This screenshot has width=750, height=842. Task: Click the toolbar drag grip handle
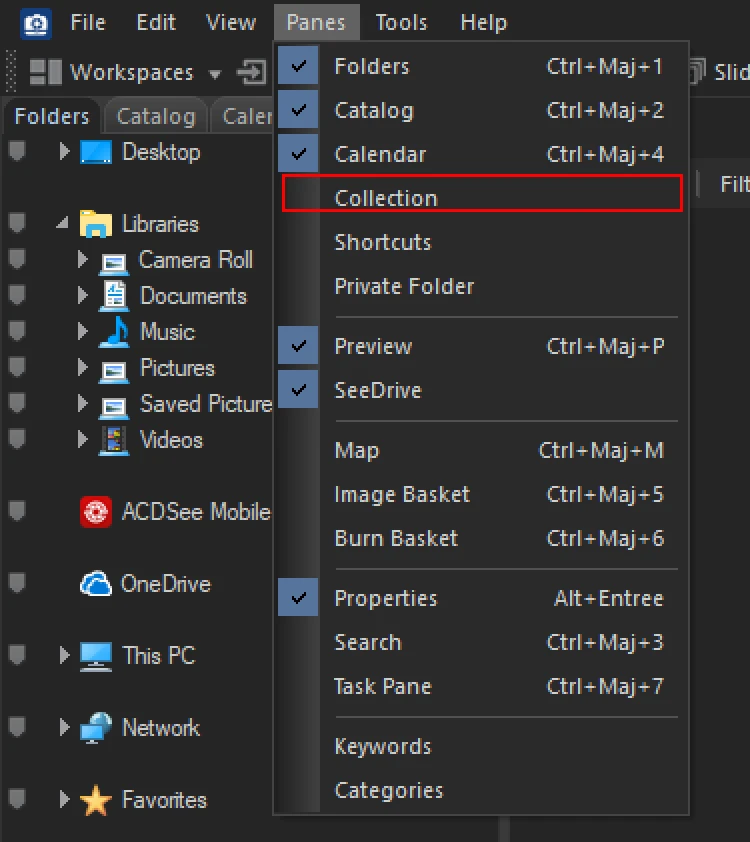click(11, 71)
